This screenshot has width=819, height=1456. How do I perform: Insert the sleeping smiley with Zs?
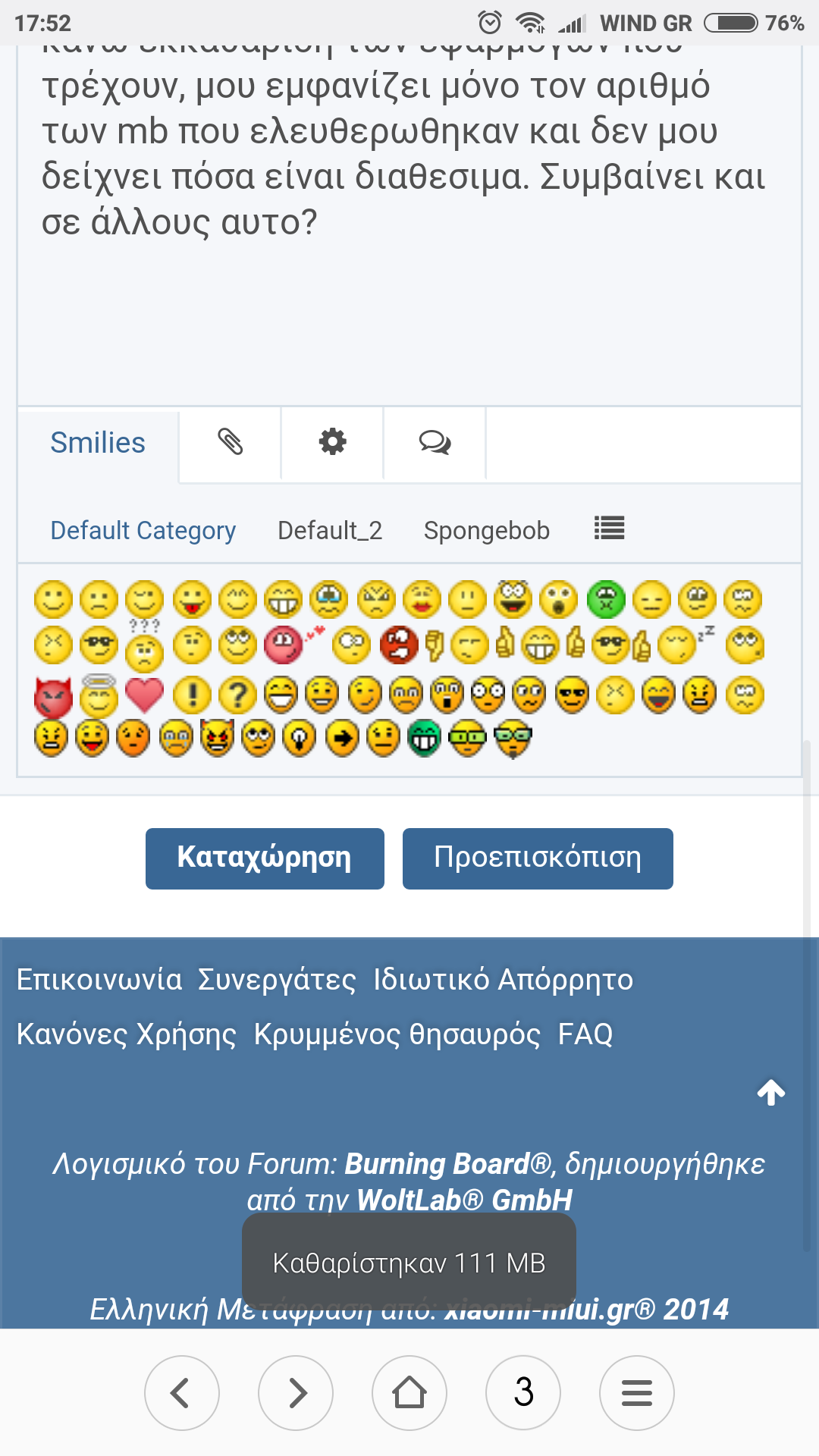pyautogui.click(x=686, y=644)
